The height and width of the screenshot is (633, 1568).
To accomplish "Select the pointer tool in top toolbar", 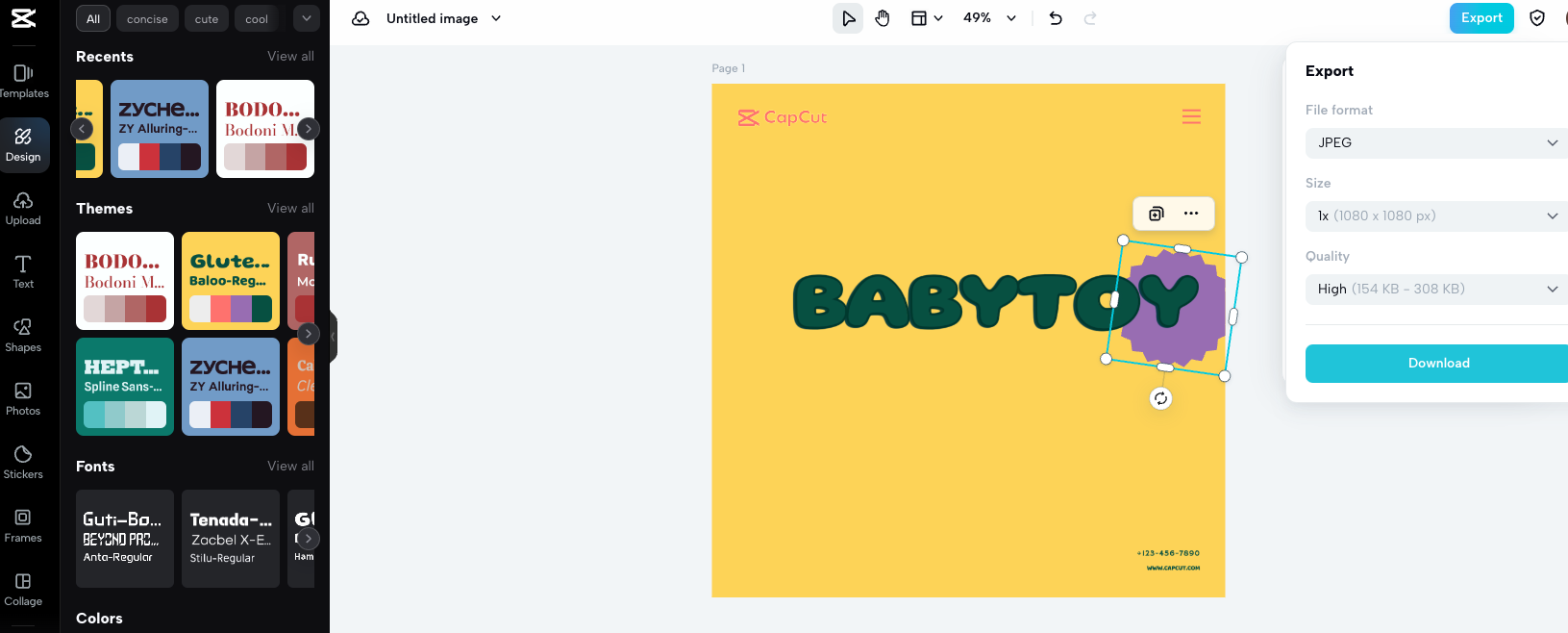I will point(848,18).
